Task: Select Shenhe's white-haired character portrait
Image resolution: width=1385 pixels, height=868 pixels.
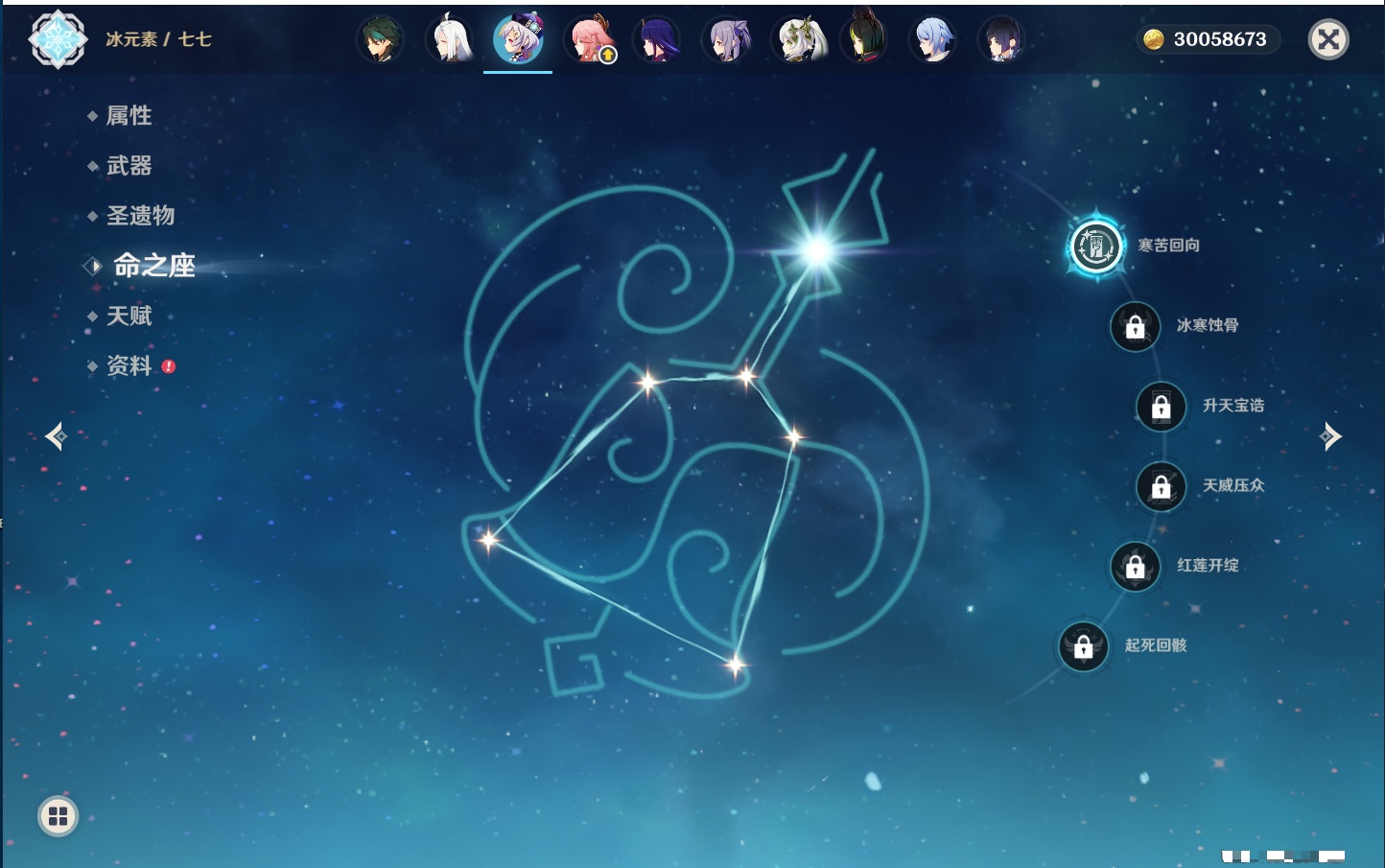Action: click(x=449, y=39)
